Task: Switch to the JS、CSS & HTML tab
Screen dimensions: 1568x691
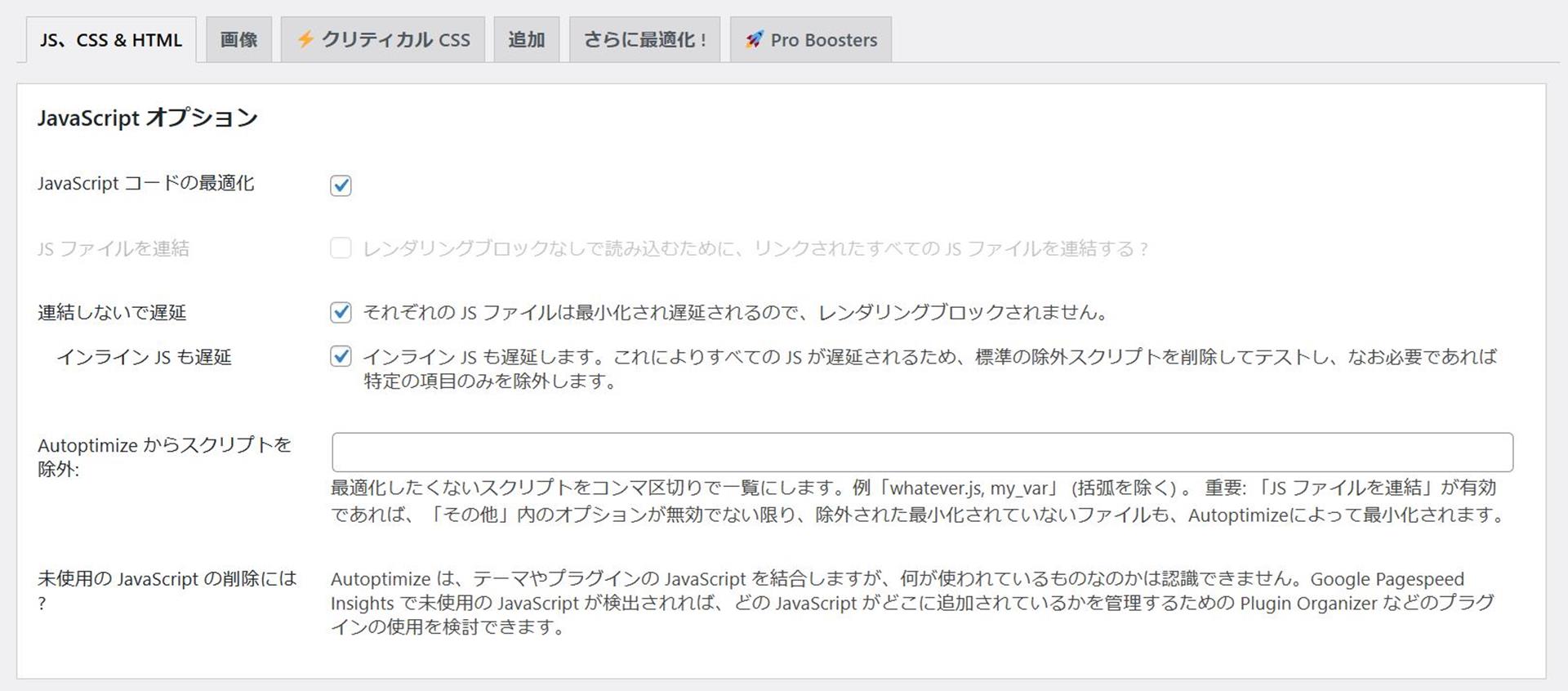Action: [x=111, y=40]
